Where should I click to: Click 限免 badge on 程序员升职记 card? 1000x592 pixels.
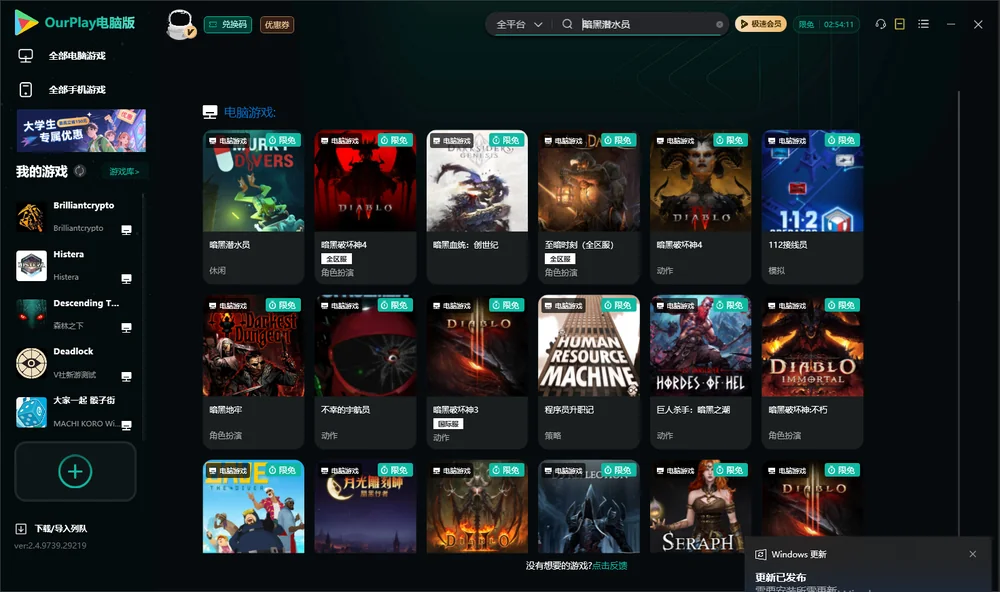(x=619, y=305)
